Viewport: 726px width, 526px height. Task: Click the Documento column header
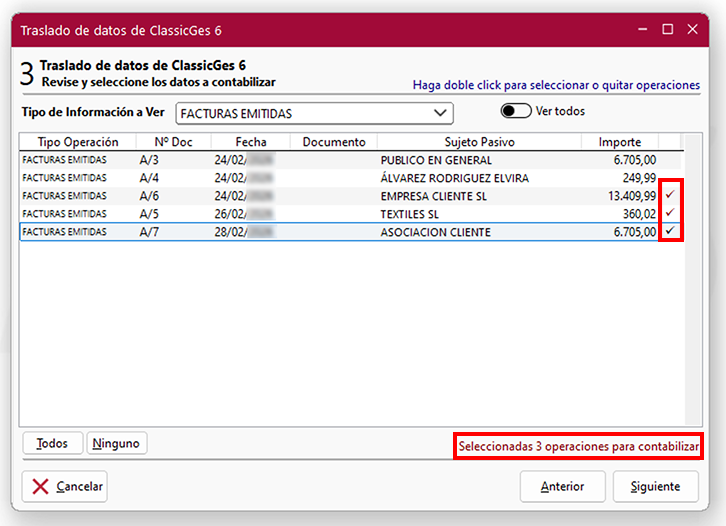point(334,142)
